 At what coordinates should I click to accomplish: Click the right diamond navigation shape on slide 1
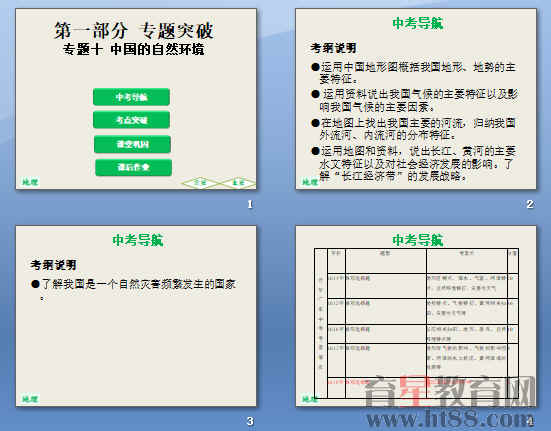pos(238,183)
